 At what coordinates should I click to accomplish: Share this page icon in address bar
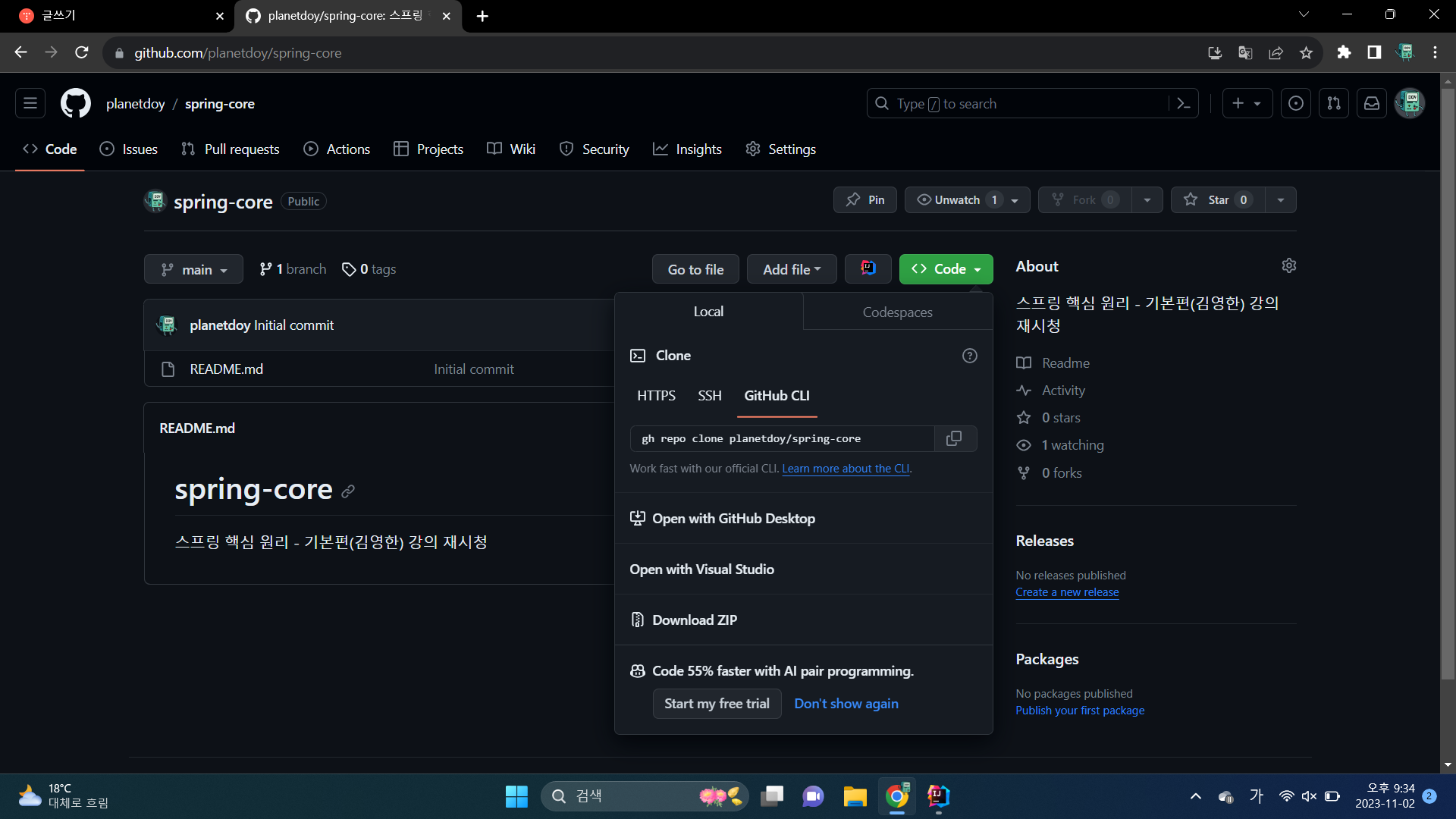1276,52
